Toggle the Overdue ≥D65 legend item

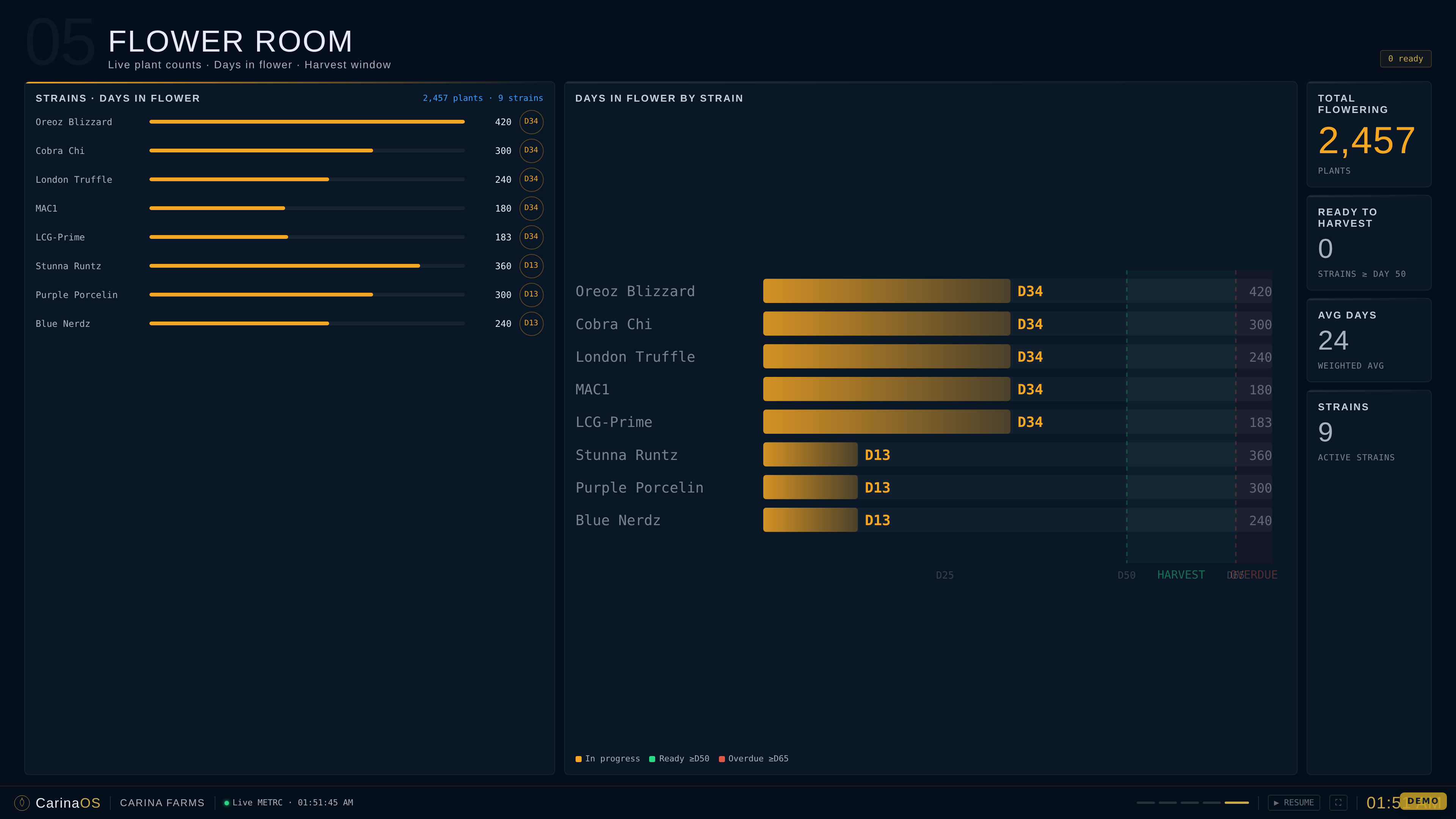pos(753,758)
